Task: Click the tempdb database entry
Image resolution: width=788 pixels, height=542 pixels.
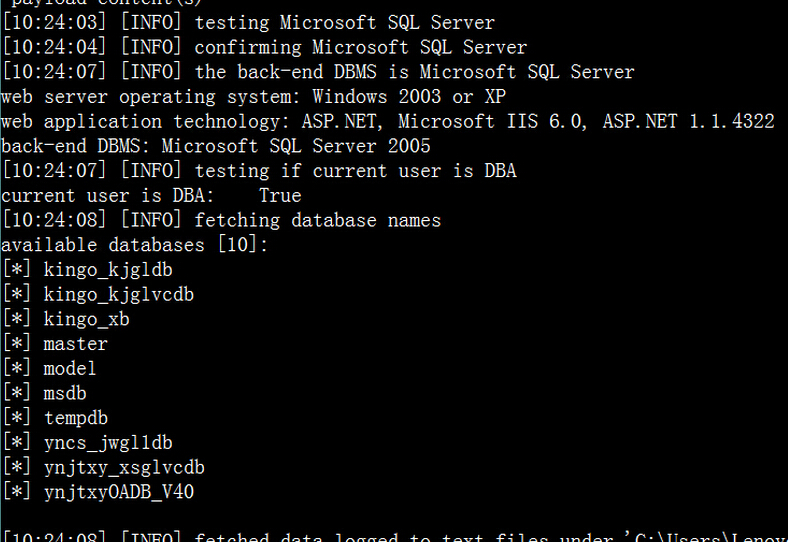Action: pos(76,418)
